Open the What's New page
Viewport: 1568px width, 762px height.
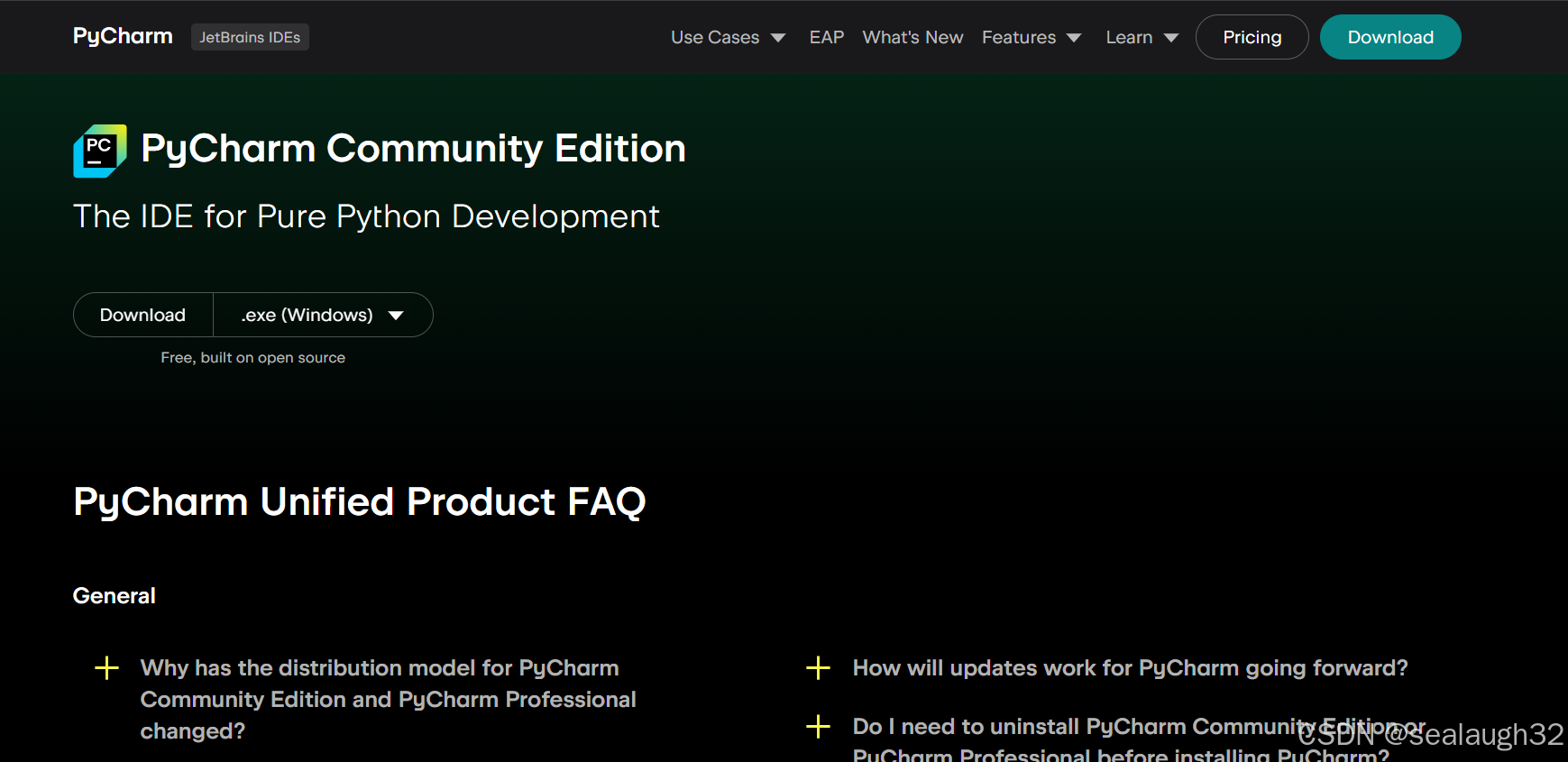pyautogui.click(x=912, y=37)
